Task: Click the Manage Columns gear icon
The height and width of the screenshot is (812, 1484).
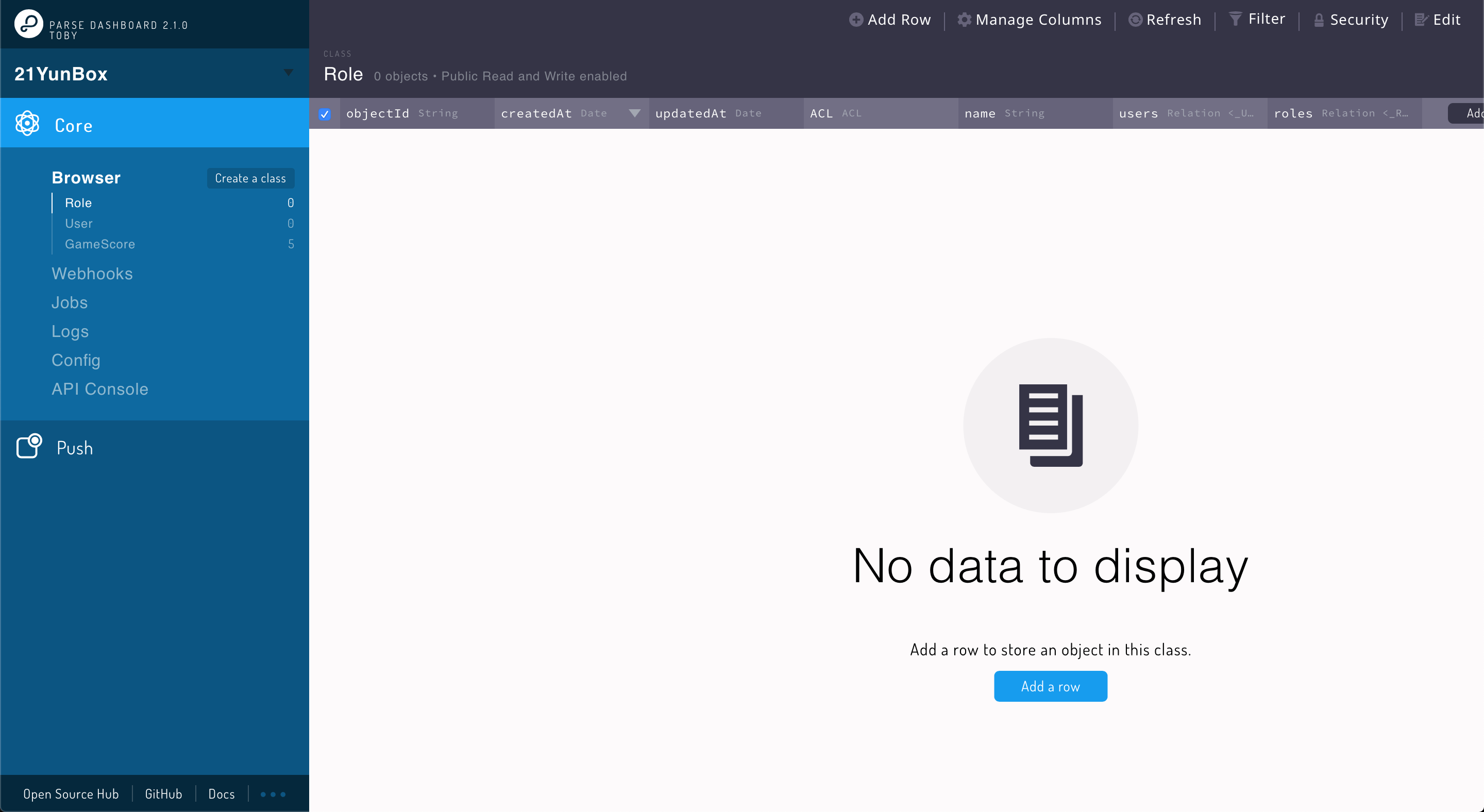Action: (964, 20)
